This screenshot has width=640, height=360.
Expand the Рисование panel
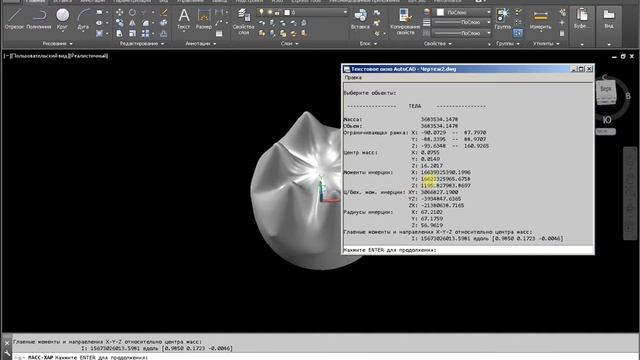coord(58,43)
